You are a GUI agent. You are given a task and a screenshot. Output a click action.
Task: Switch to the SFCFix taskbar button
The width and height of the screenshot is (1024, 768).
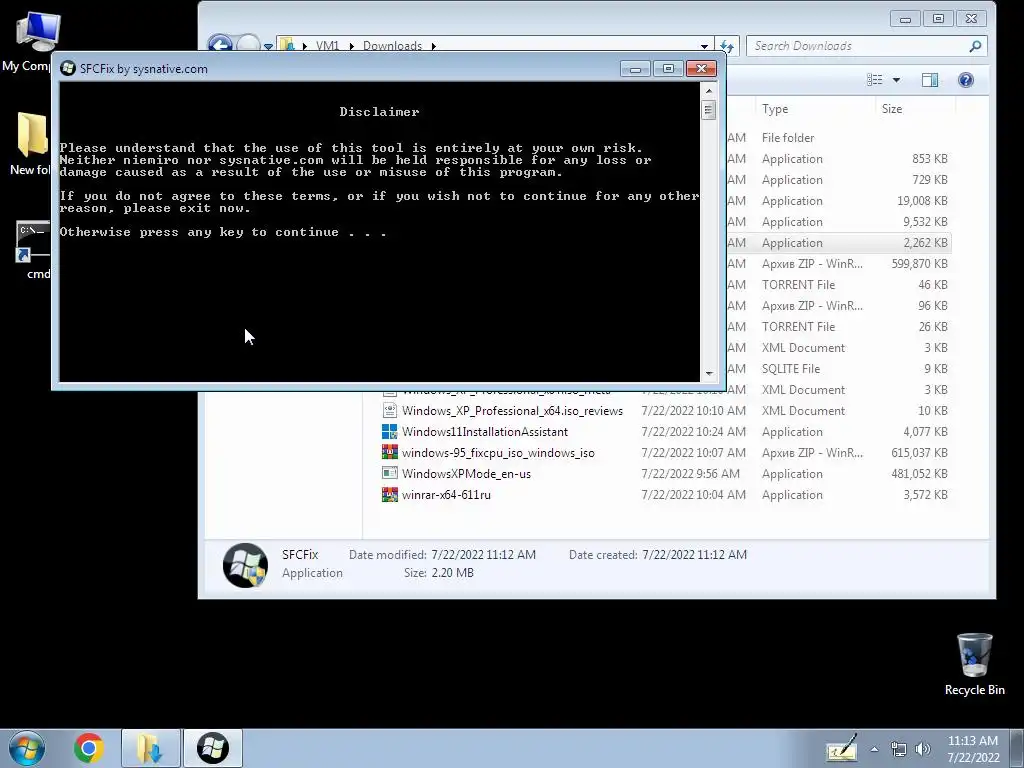(x=212, y=748)
